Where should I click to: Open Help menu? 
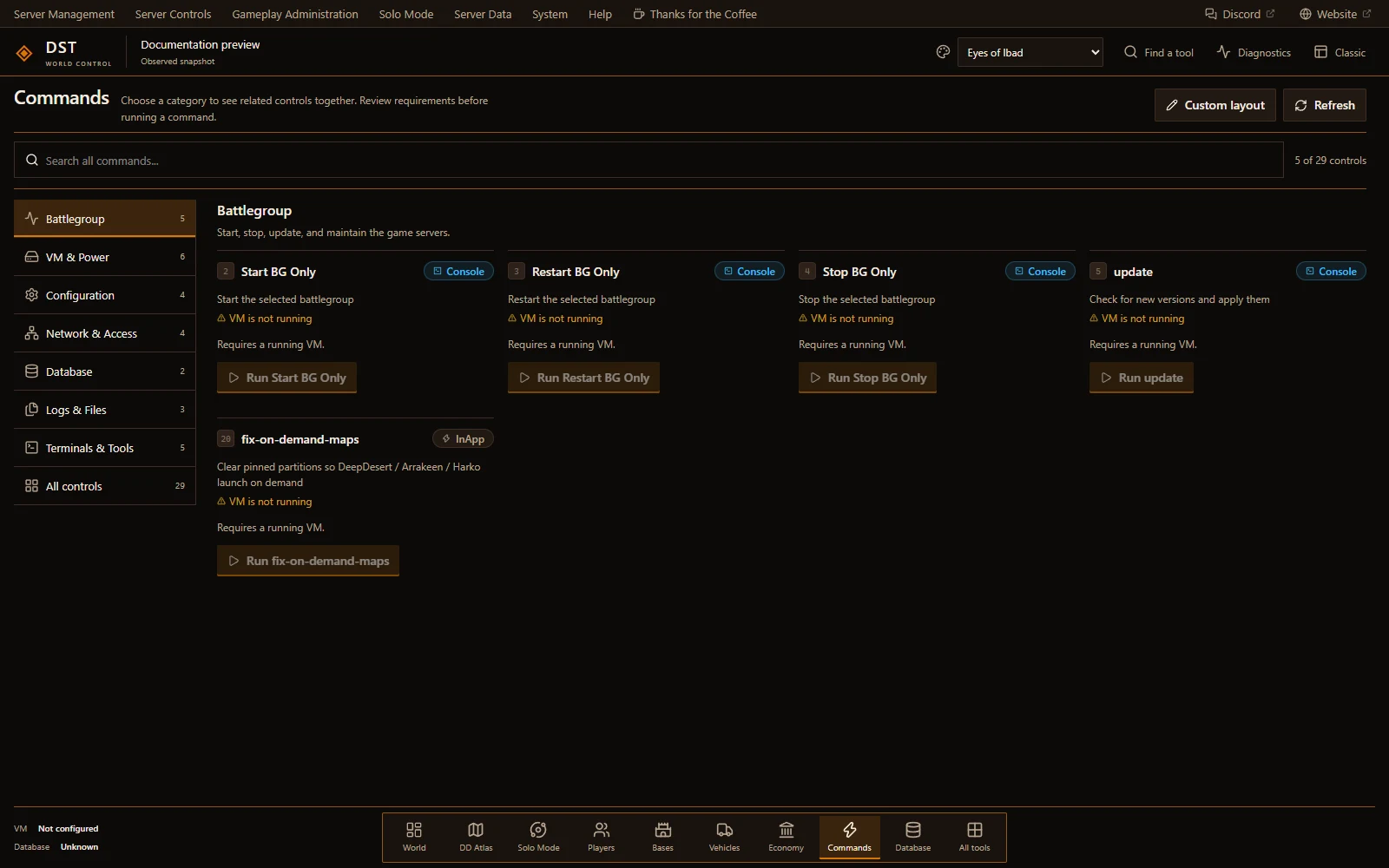[600, 14]
